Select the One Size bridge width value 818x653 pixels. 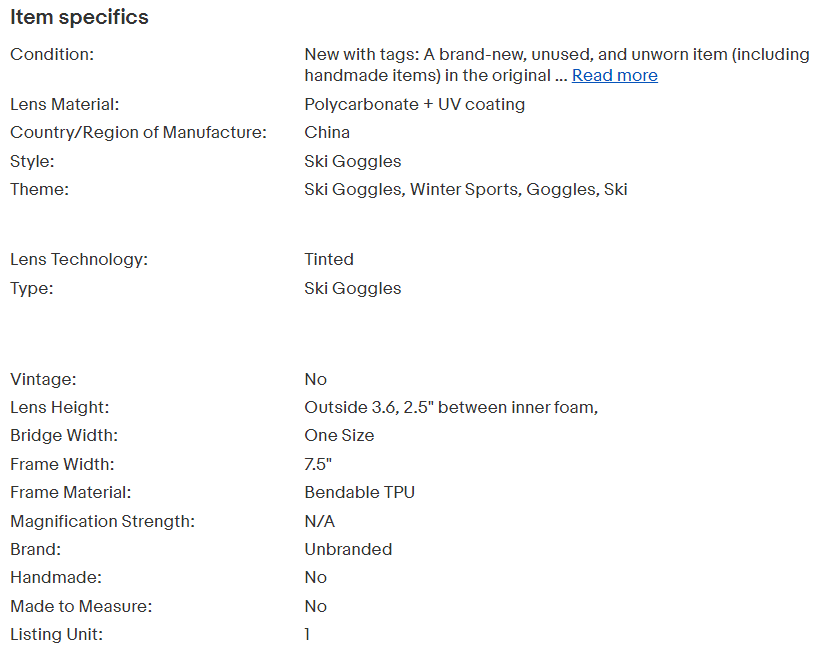tap(339, 436)
